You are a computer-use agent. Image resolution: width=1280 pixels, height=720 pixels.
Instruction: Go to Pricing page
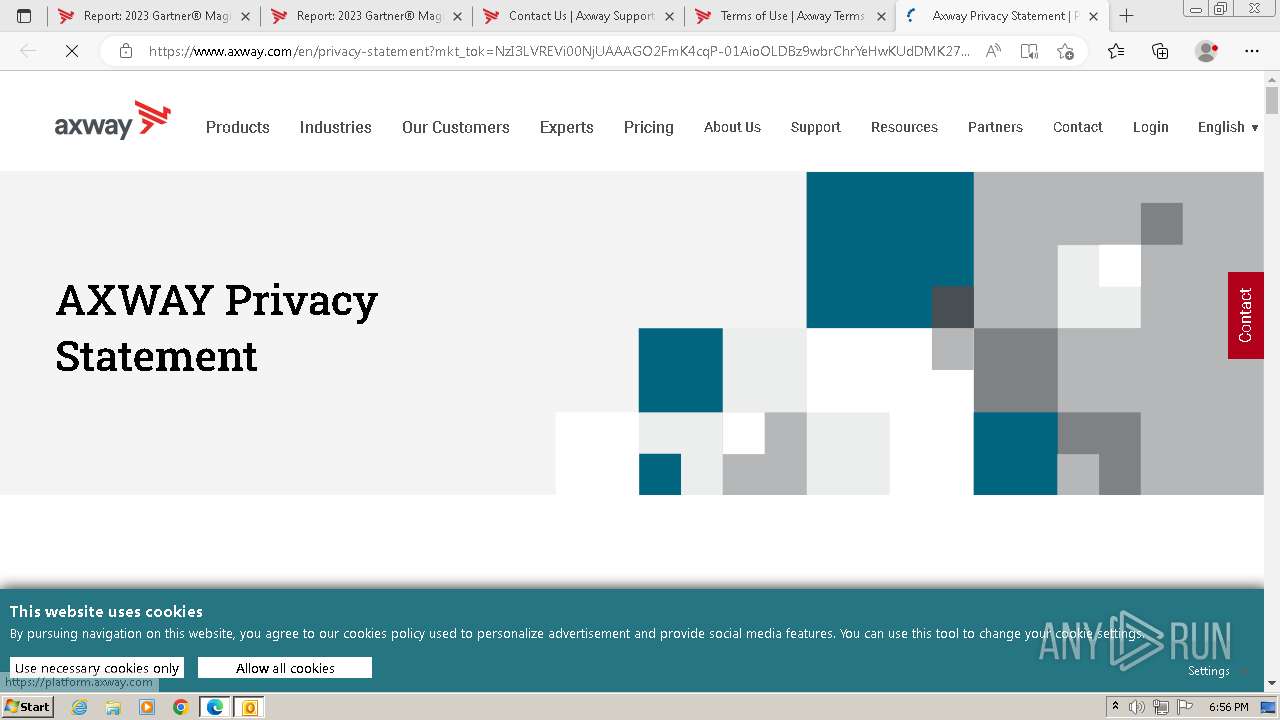pyautogui.click(x=649, y=127)
